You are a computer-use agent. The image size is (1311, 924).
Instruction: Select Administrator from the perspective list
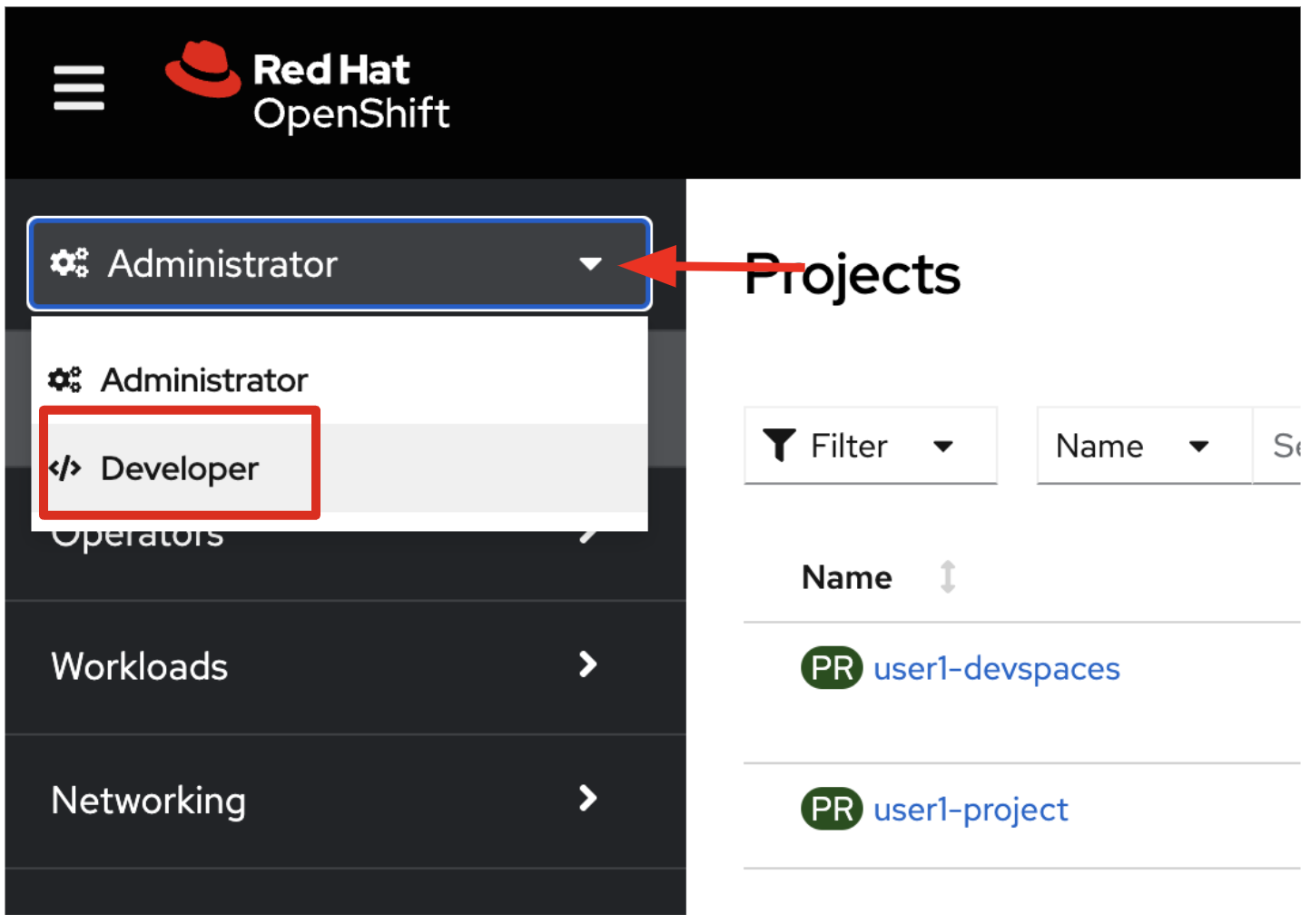pyautogui.click(x=340, y=379)
